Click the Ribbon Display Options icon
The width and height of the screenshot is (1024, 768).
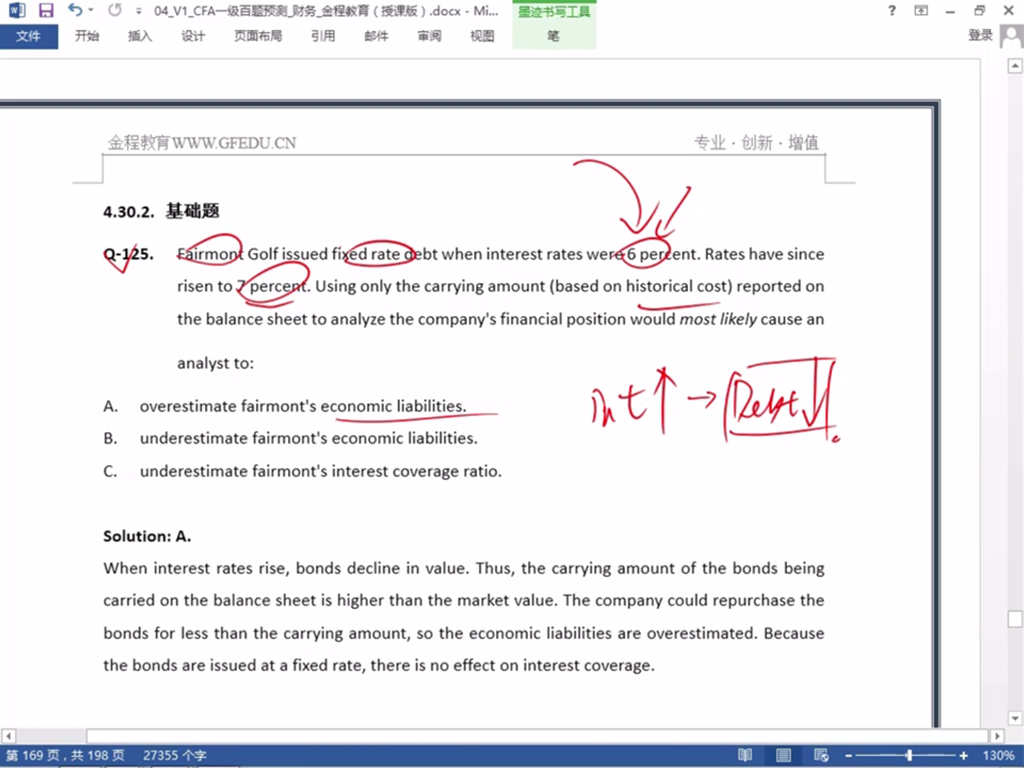click(x=921, y=10)
